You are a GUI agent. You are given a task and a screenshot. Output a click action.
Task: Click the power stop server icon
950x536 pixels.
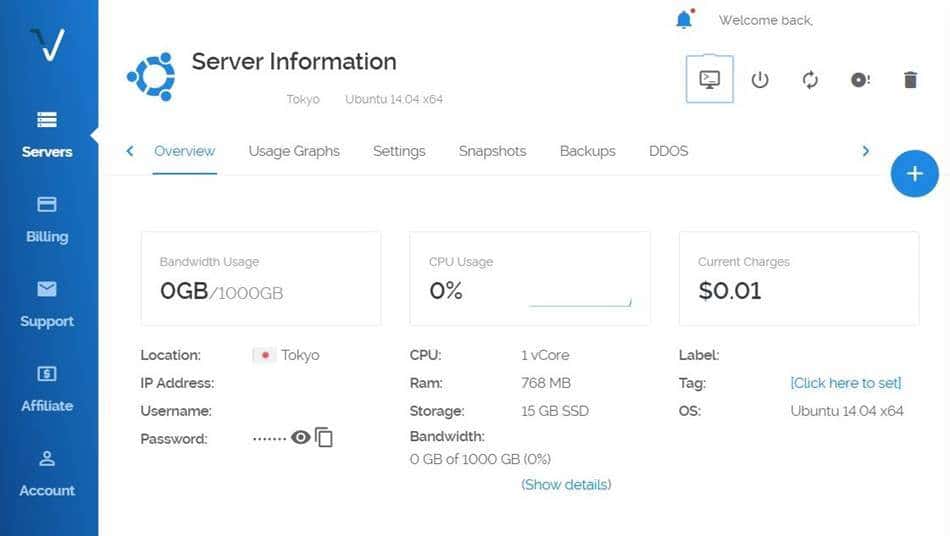760,80
